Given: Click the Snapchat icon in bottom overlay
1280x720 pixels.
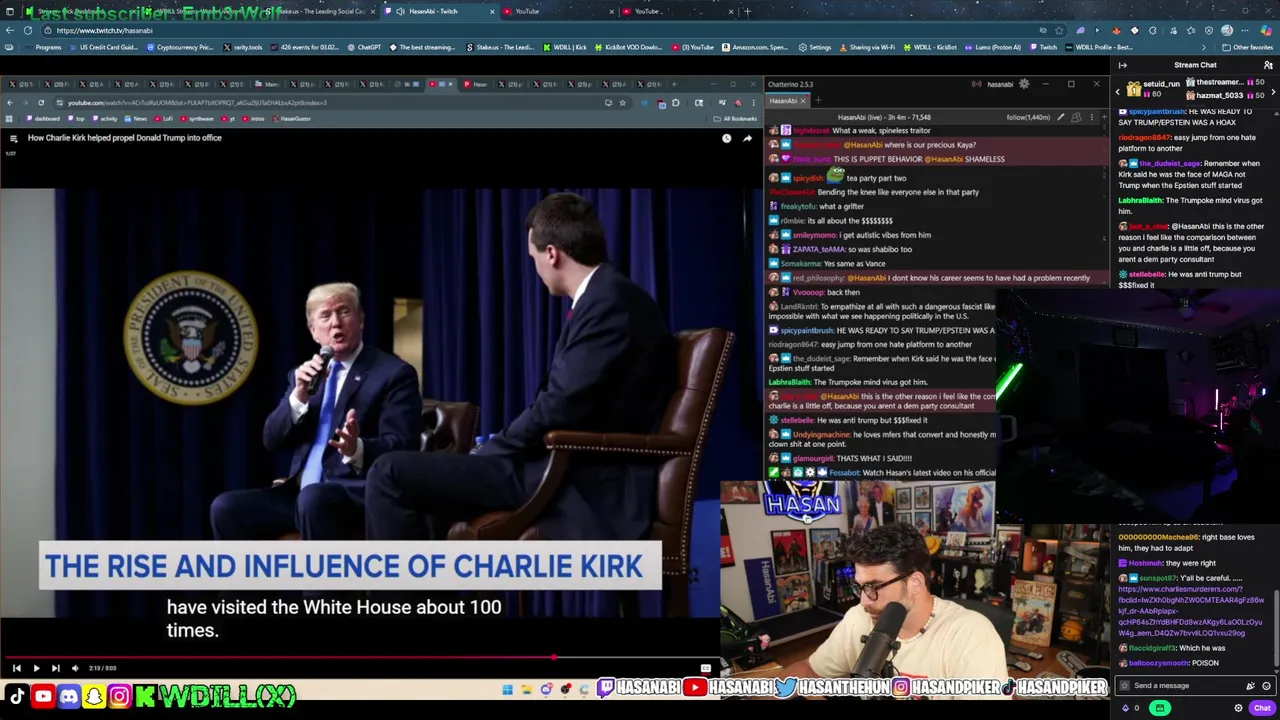Looking at the screenshot, I should 94,695.
